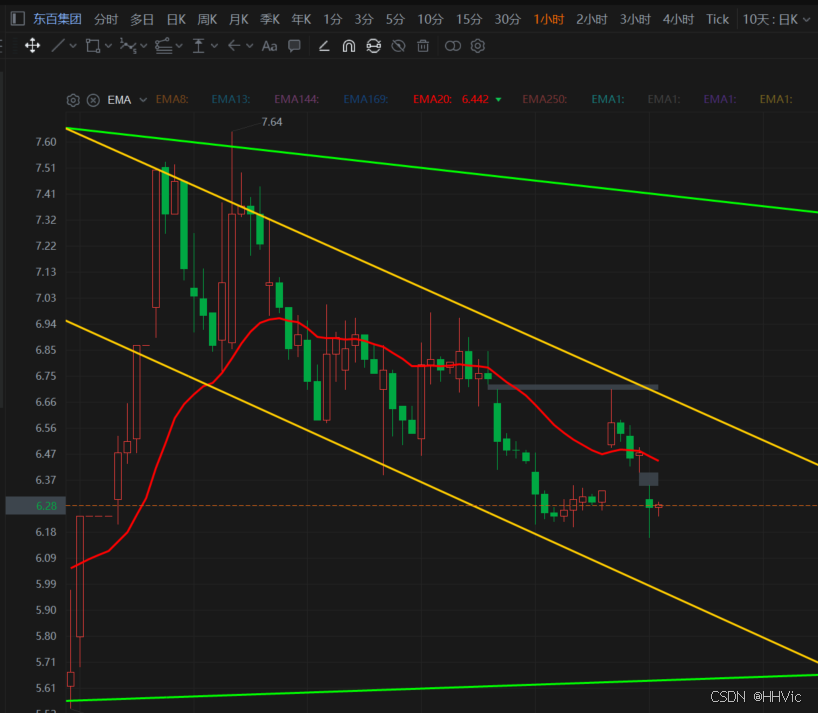This screenshot has width=818, height=713.
Task: Select the price range measure tool
Action: (x=198, y=46)
